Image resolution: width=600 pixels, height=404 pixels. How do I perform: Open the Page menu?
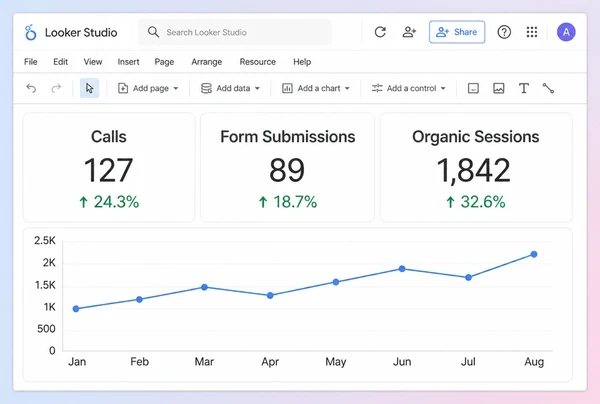coord(164,62)
